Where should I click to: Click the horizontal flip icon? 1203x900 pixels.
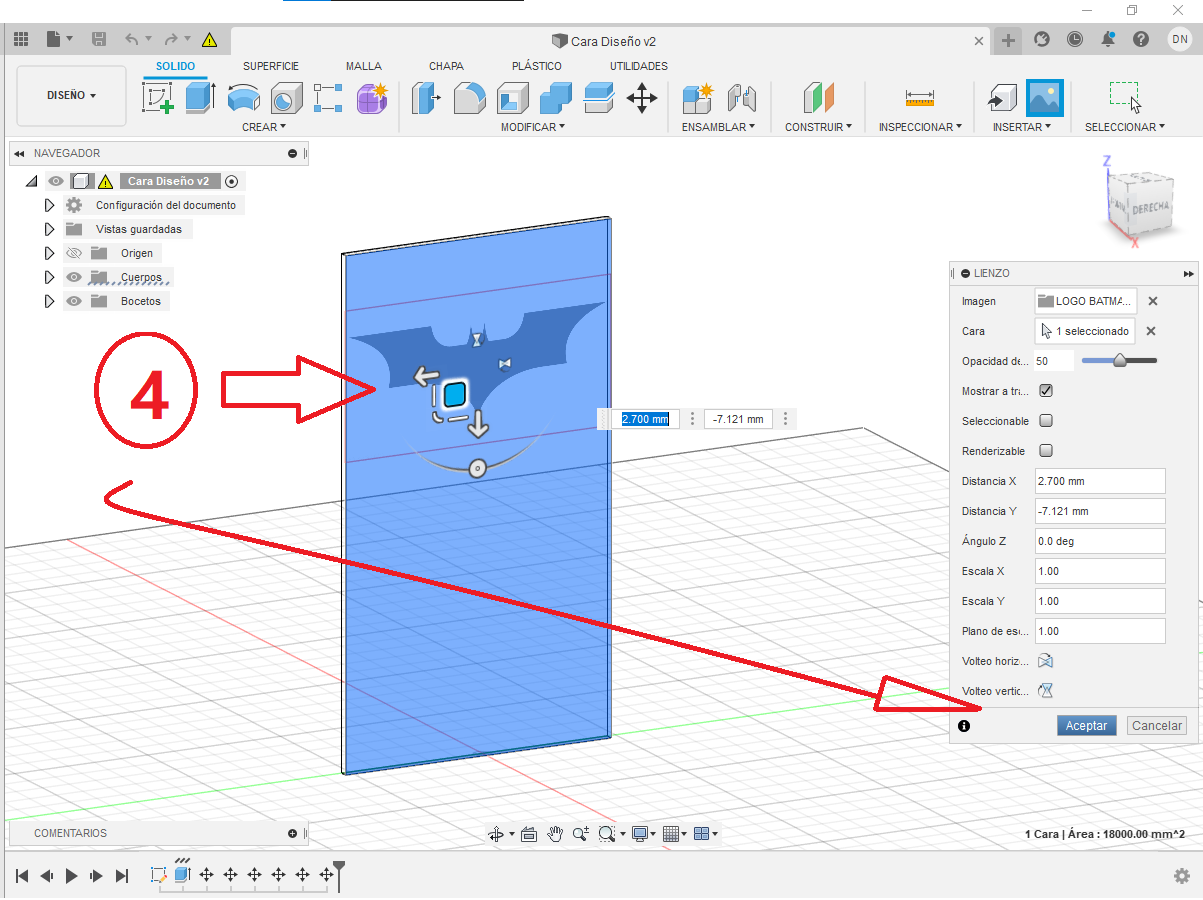(1045, 661)
